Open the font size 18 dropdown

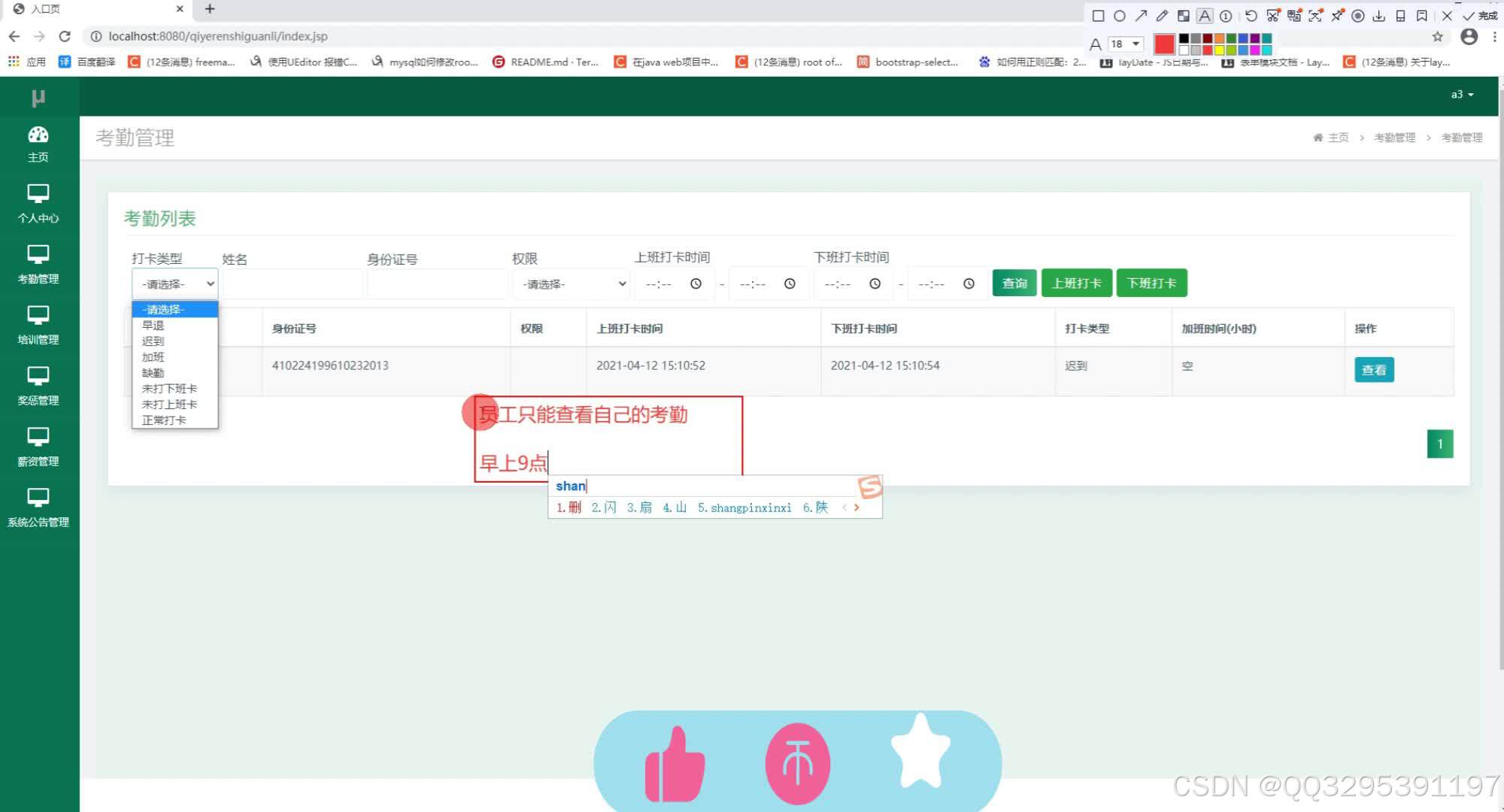(1126, 44)
